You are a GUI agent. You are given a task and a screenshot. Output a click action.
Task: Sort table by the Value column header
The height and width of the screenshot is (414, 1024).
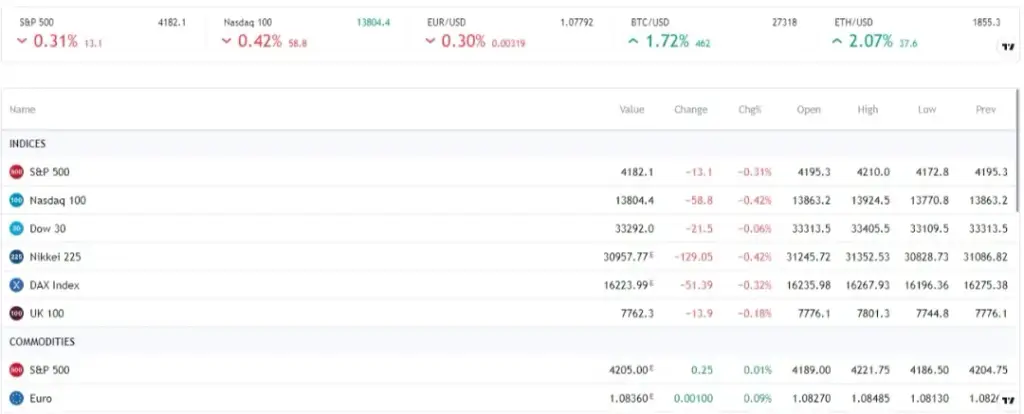(x=632, y=110)
